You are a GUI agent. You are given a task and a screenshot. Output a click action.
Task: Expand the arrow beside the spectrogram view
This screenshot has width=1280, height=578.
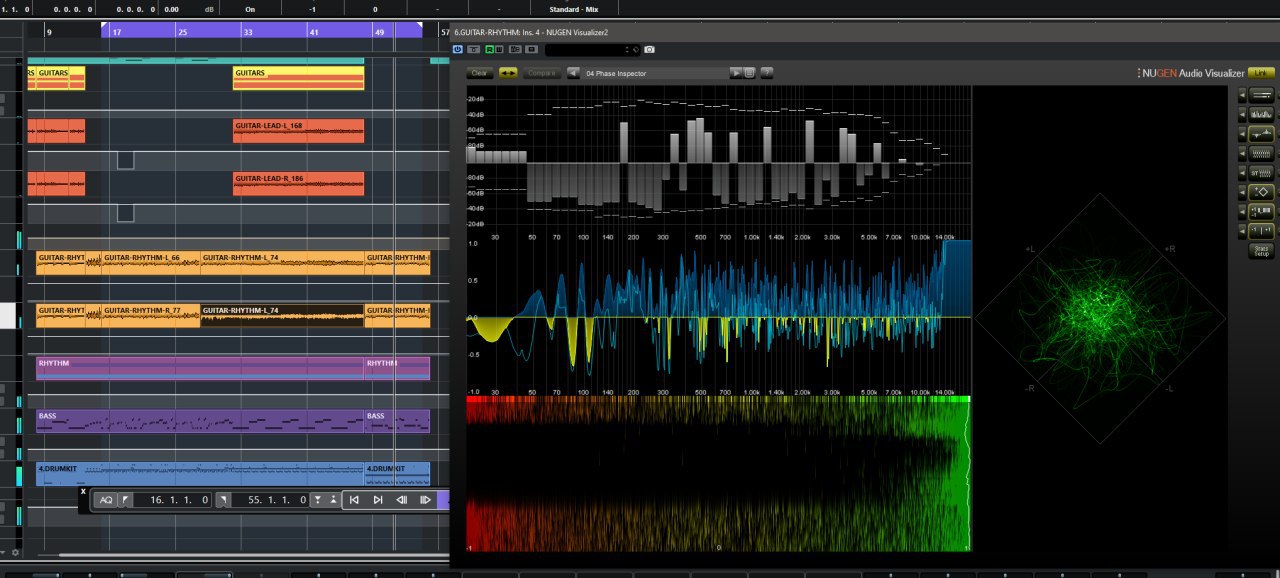tap(1242, 154)
